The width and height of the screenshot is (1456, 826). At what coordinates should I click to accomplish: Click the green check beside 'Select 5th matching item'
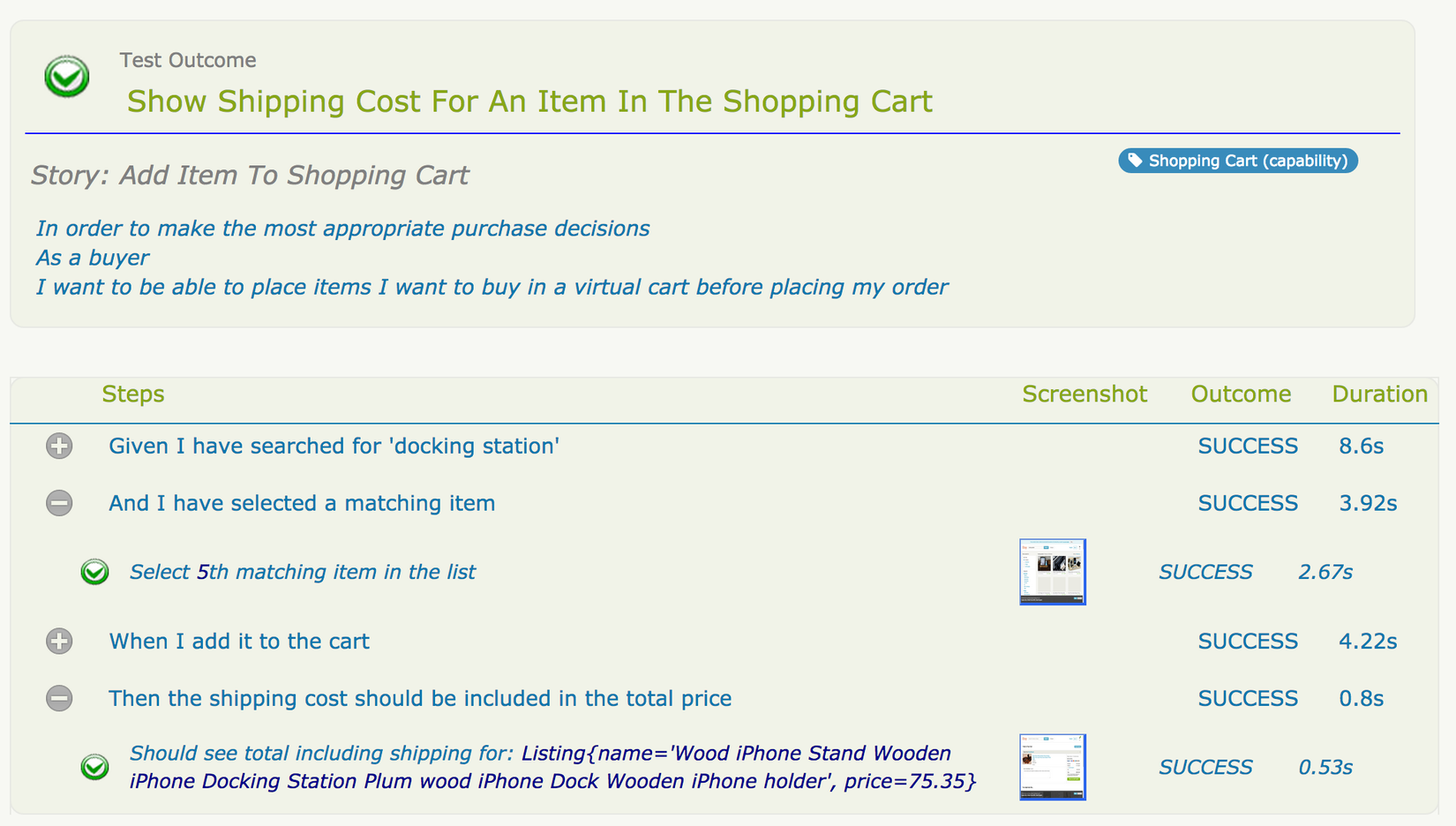pyautogui.click(x=94, y=572)
